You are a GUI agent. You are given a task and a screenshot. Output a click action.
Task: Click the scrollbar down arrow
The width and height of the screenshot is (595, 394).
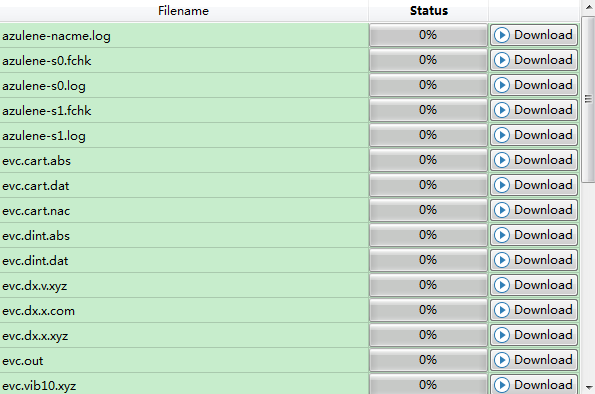tap(588, 387)
